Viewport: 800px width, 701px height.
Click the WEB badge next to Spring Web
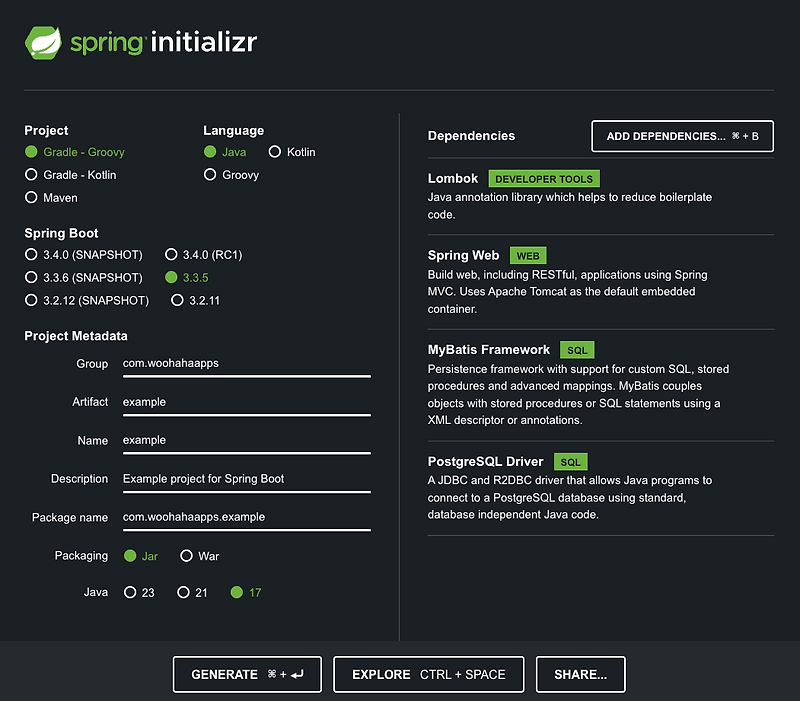(527, 255)
